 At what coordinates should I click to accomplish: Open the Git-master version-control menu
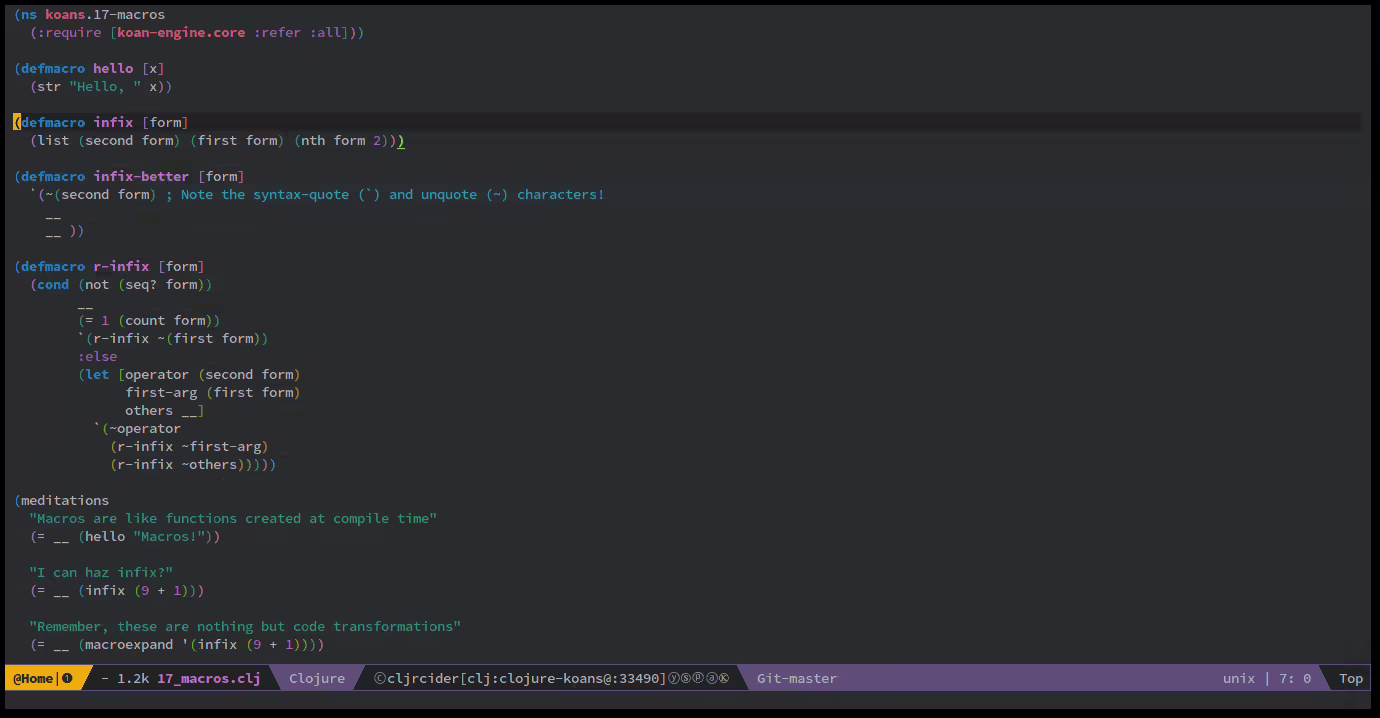(x=796, y=678)
